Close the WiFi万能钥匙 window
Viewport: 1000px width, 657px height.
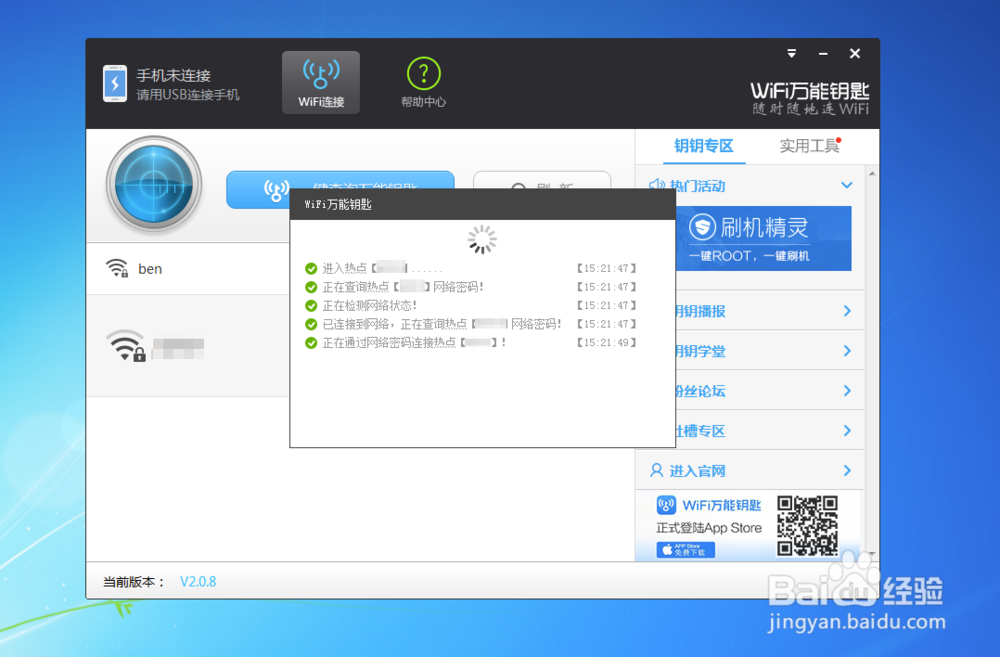(x=855, y=54)
